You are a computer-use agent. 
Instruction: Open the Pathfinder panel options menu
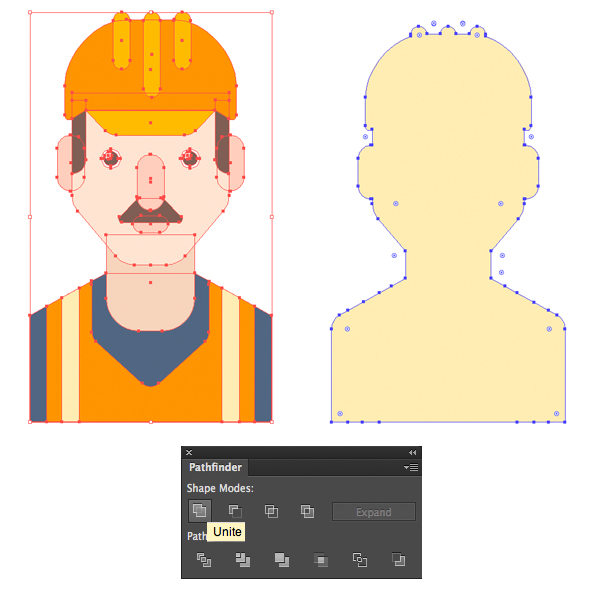[410, 467]
